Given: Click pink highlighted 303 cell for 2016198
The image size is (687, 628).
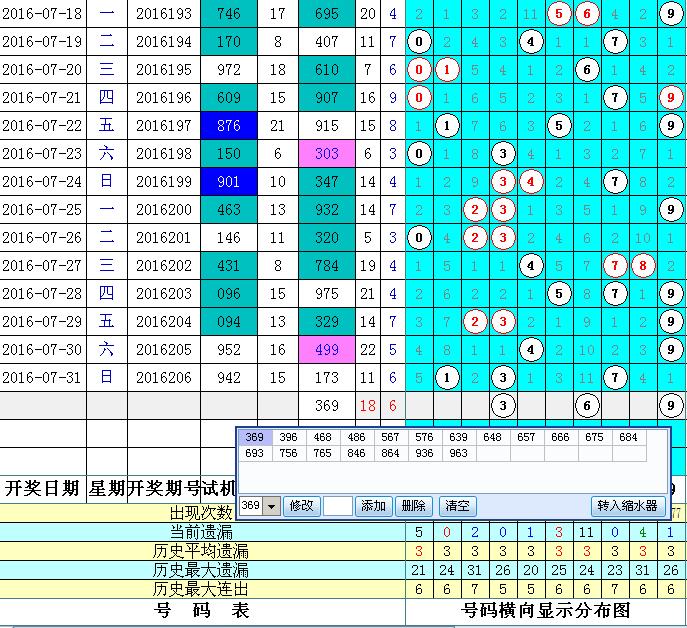Looking at the screenshot, I should [x=327, y=154].
